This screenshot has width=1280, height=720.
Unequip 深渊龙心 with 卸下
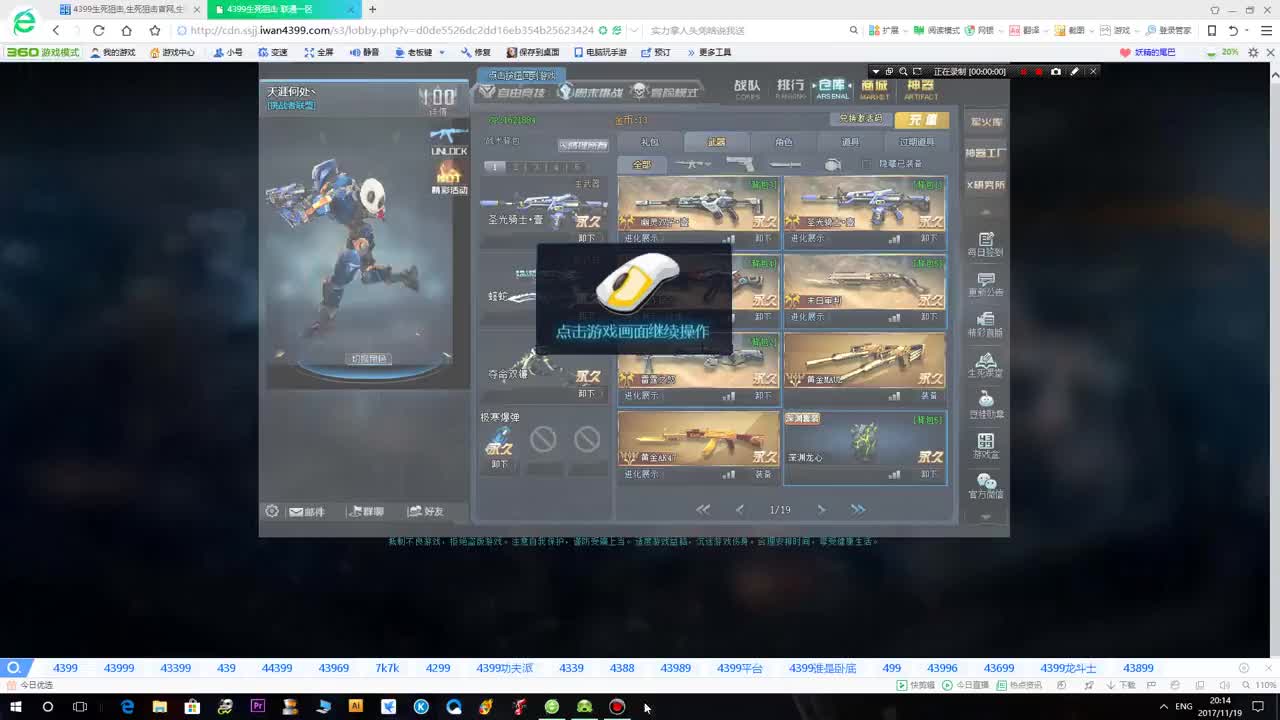[929, 475]
